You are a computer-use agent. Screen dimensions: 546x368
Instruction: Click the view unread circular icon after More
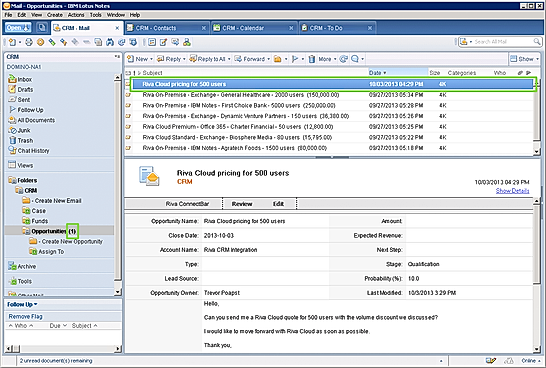344,59
